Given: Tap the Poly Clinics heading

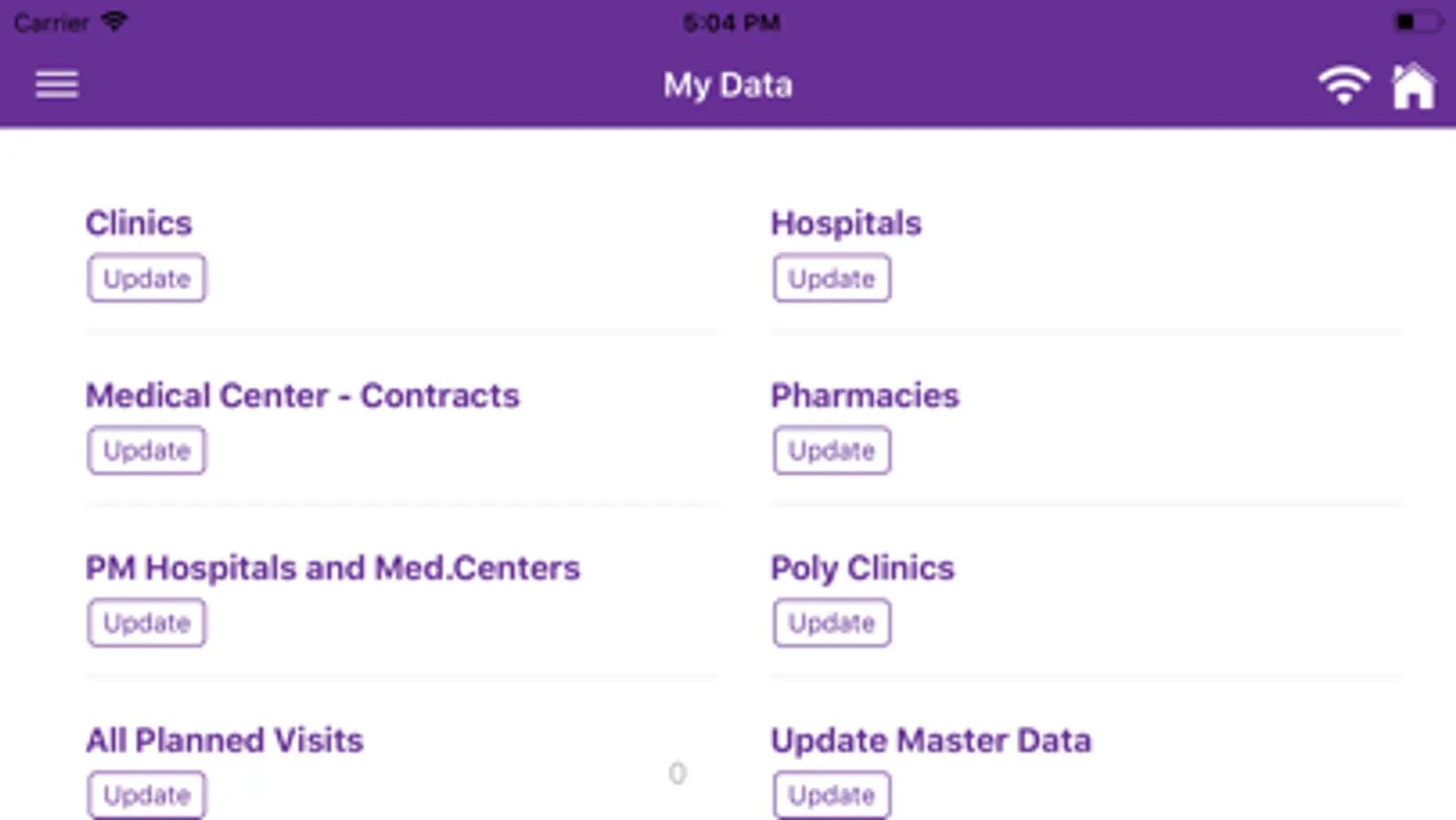Looking at the screenshot, I should point(861,568).
